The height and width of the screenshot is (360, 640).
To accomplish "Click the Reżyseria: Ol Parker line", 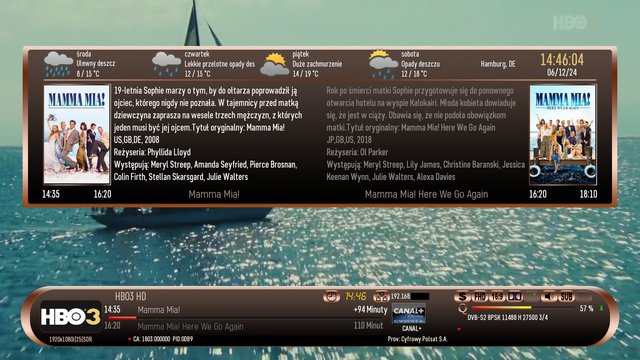I will tap(357, 152).
